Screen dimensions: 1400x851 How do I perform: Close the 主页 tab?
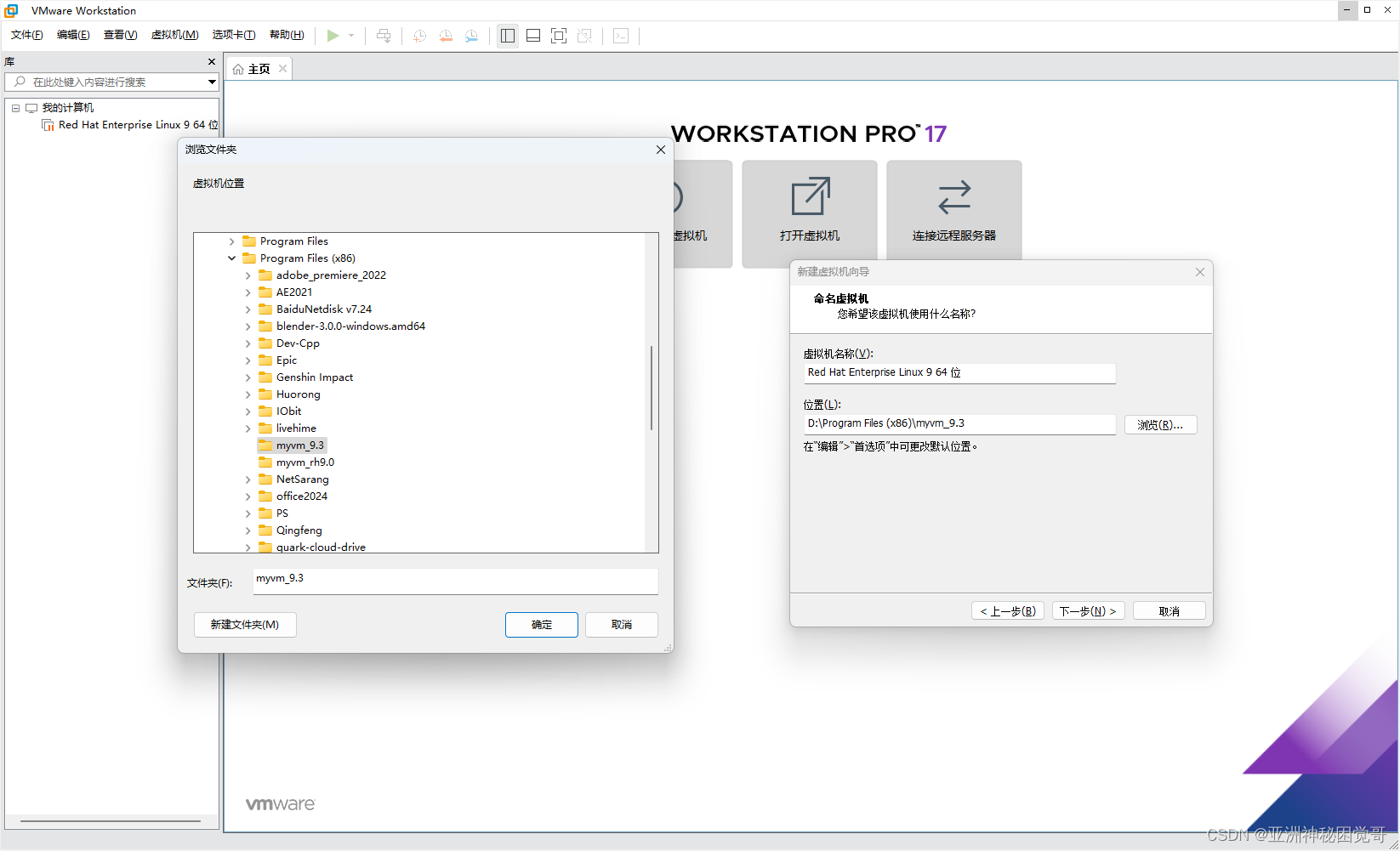[x=282, y=69]
